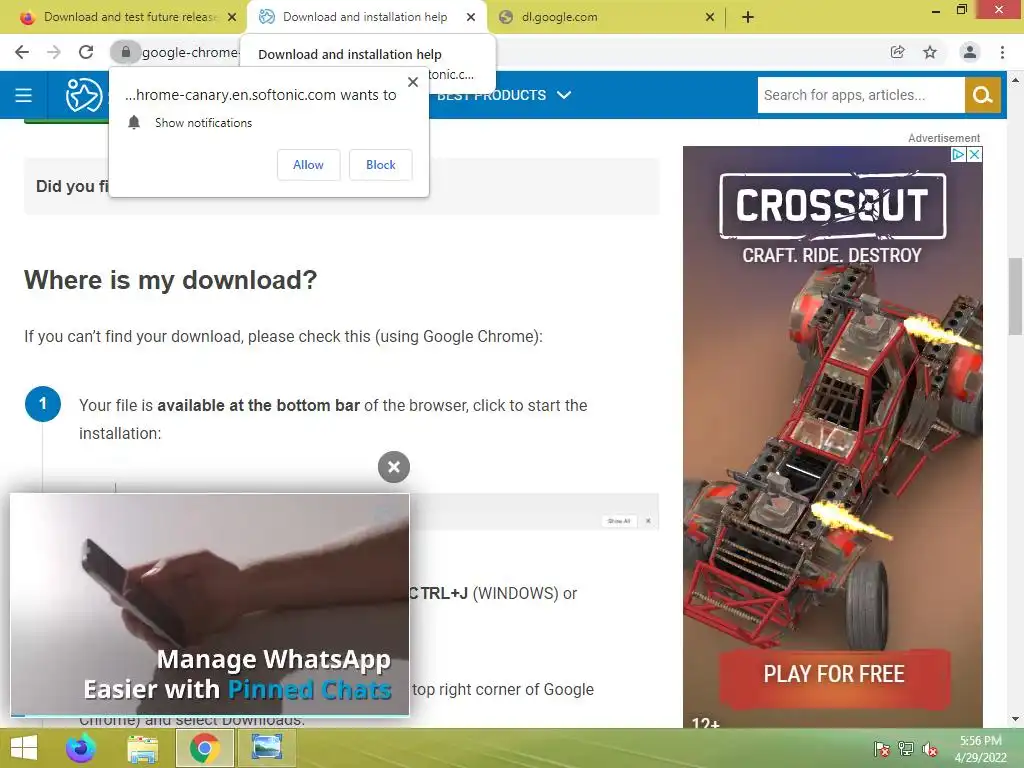
Task: Allow notifications from softonic.com
Action: coord(308,165)
